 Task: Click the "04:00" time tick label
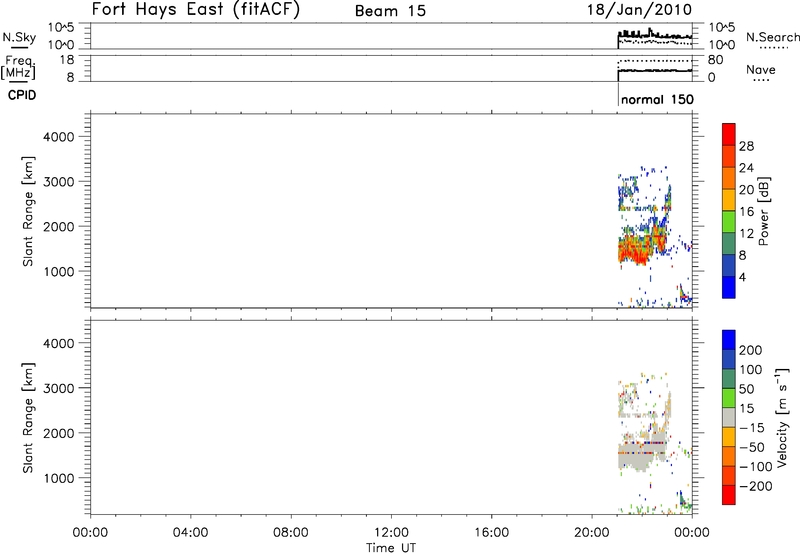[x=190, y=533]
